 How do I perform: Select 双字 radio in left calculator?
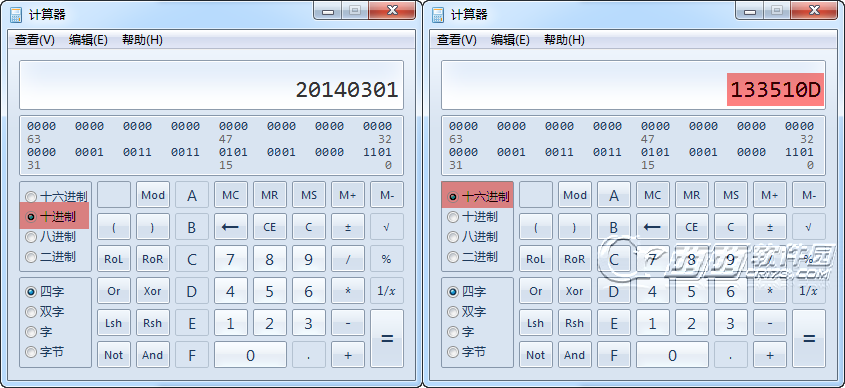click(45, 311)
